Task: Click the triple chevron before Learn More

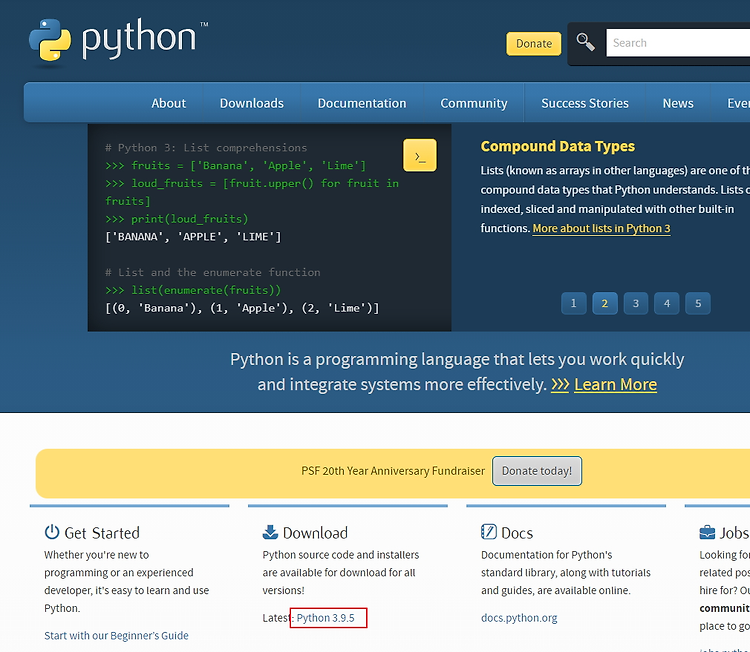Action: click(x=560, y=385)
